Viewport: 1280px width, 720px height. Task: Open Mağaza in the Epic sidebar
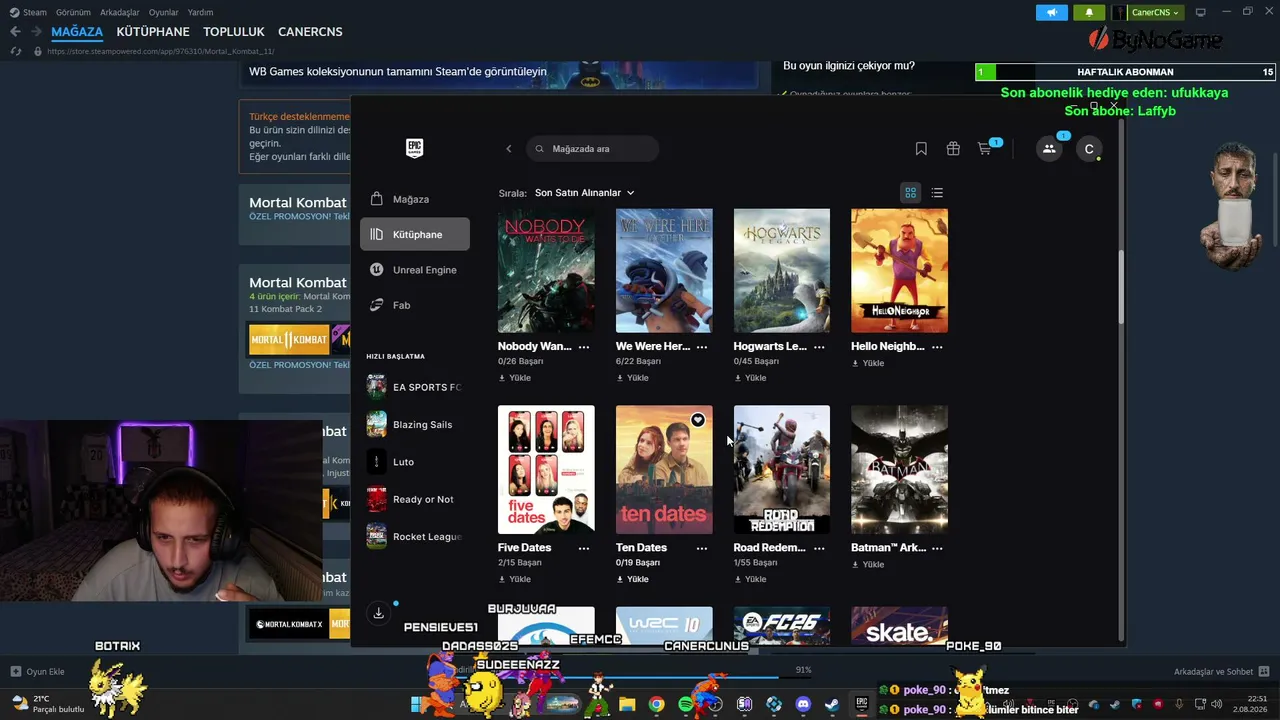[x=415, y=199]
